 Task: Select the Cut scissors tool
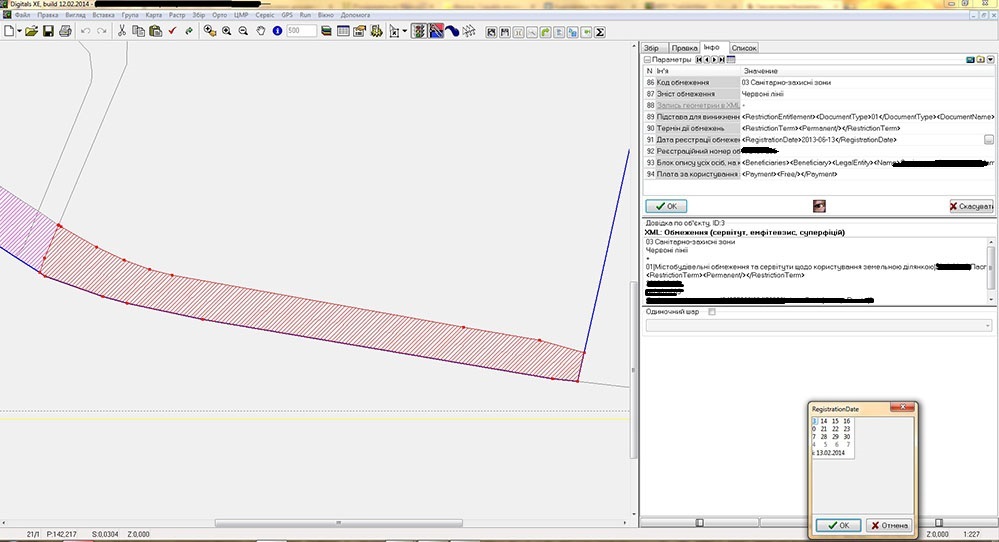coord(122,31)
